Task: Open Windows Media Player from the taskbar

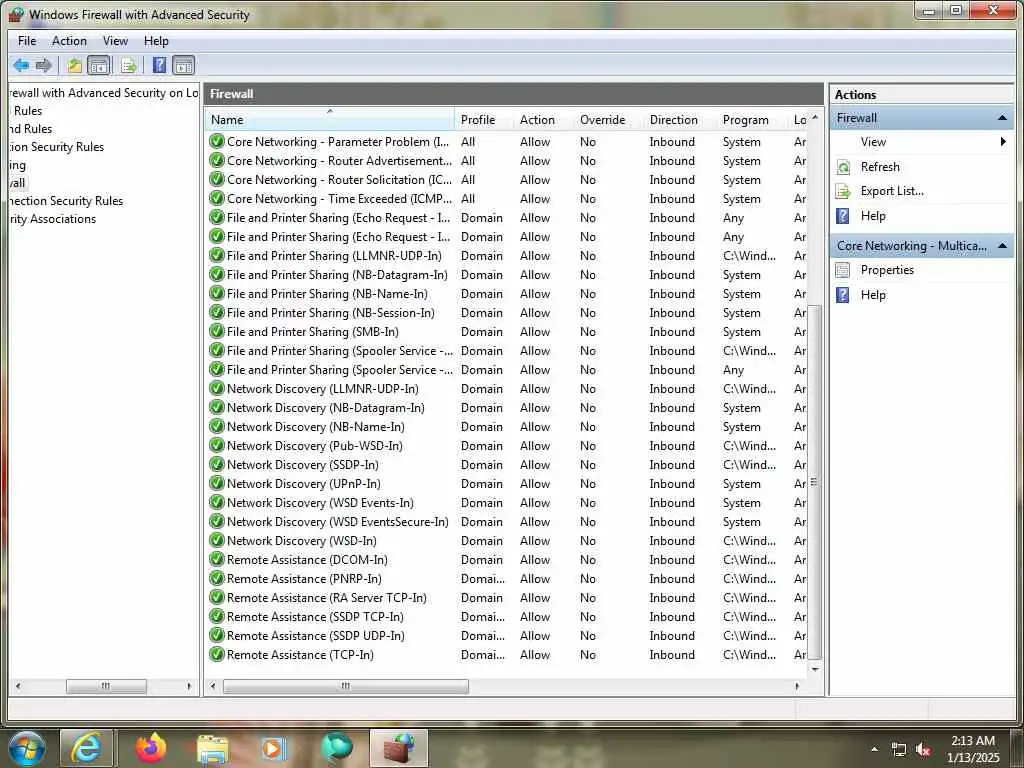Action: coord(273,748)
